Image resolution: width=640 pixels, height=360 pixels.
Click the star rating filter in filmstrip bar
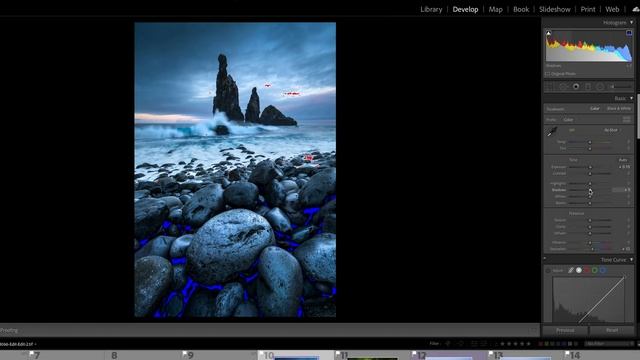pos(515,344)
